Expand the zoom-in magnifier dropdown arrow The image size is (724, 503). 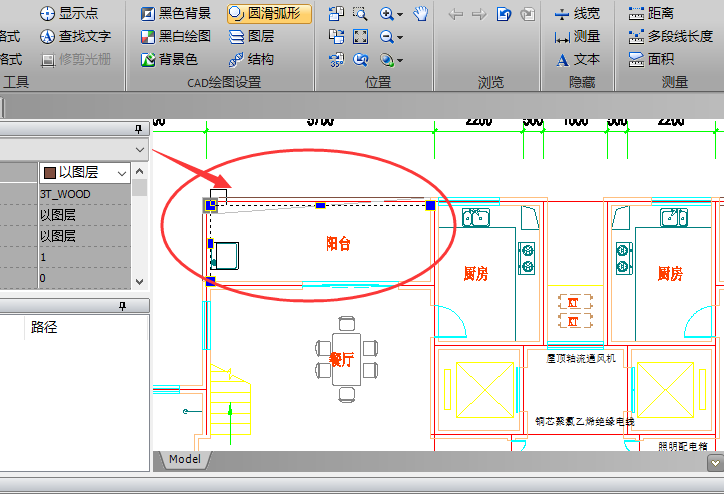[400, 14]
